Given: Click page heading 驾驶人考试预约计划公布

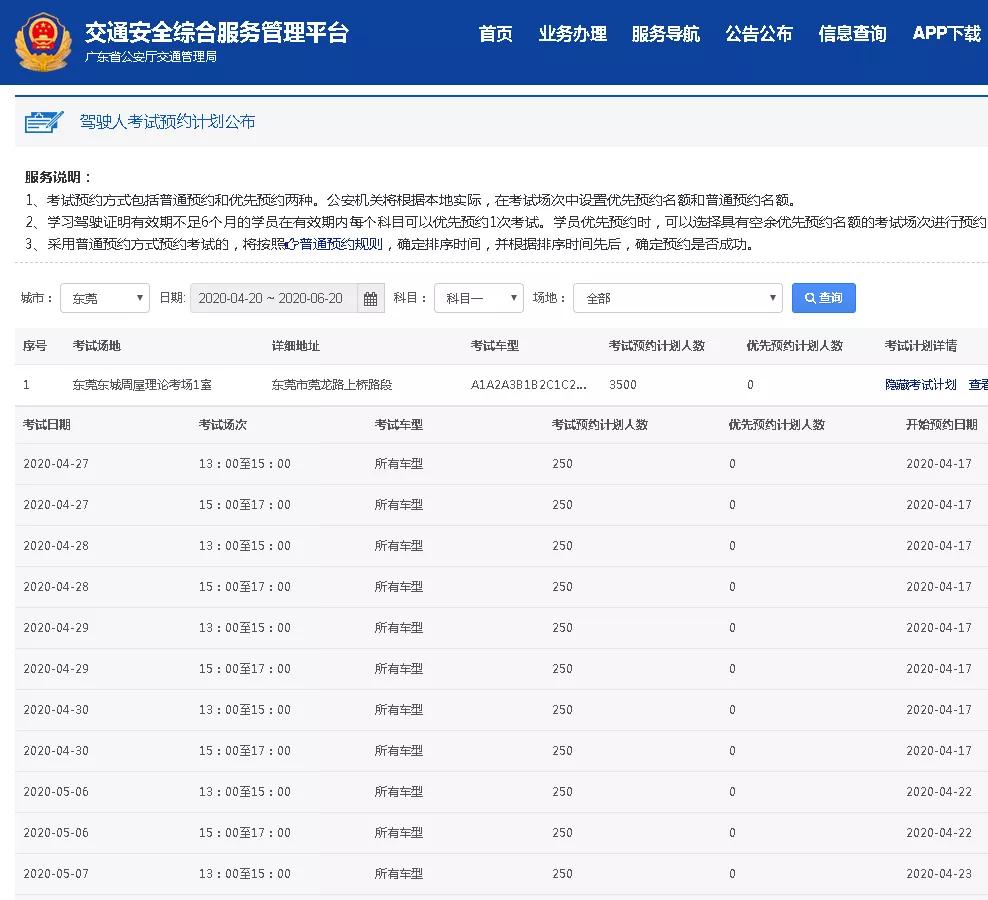Looking at the screenshot, I should [167, 121].
